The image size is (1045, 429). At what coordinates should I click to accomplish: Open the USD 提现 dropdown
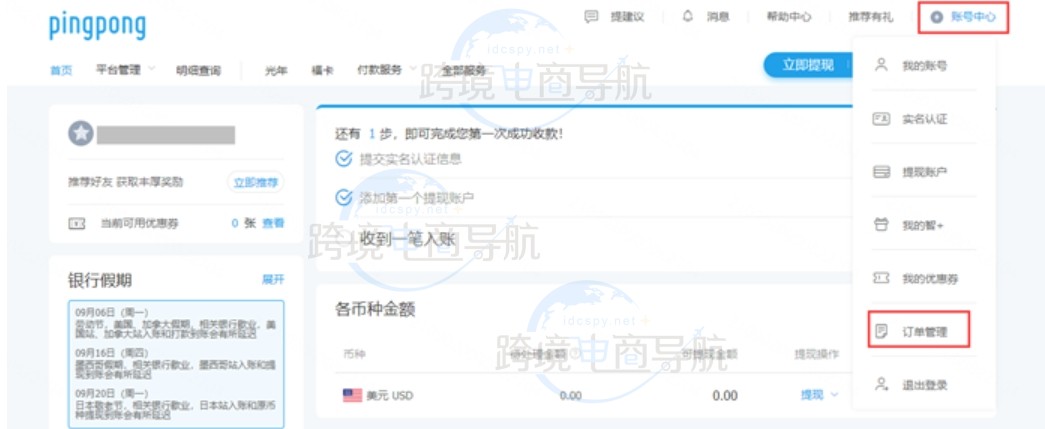click(x=819, y=395)
